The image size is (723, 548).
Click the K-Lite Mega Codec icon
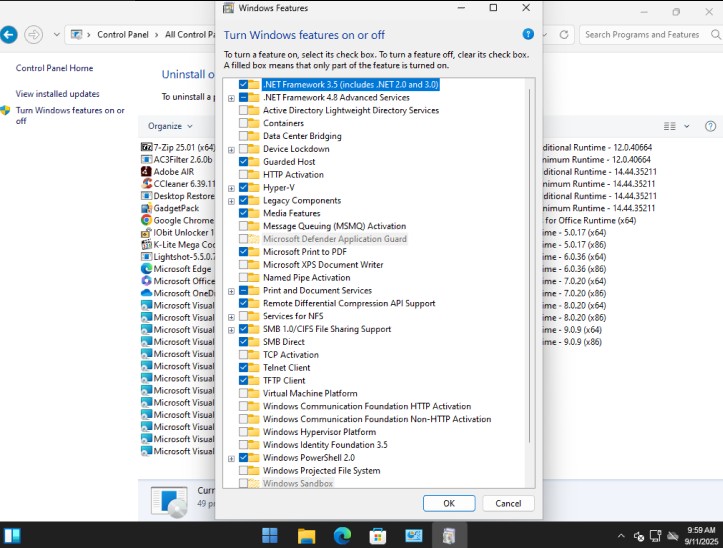coord(146,244)
